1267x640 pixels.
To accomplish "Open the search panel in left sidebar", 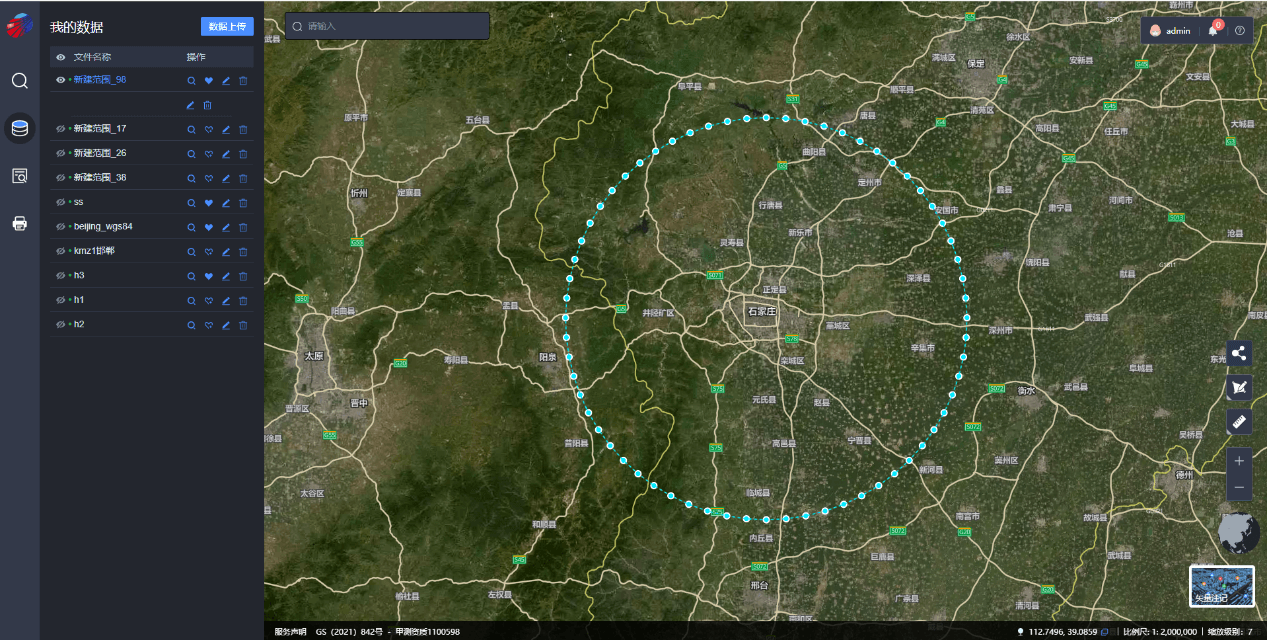I will click(19, 81).
